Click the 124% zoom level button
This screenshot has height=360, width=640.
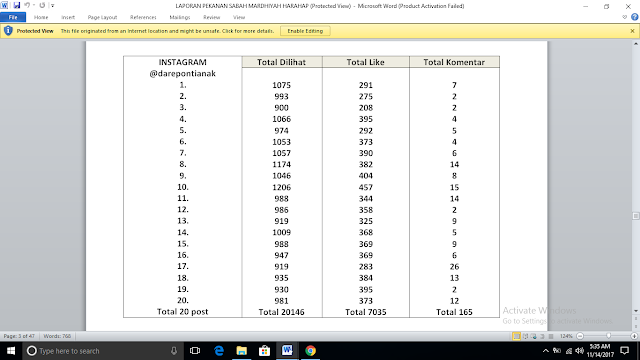(x=566, y=336)
